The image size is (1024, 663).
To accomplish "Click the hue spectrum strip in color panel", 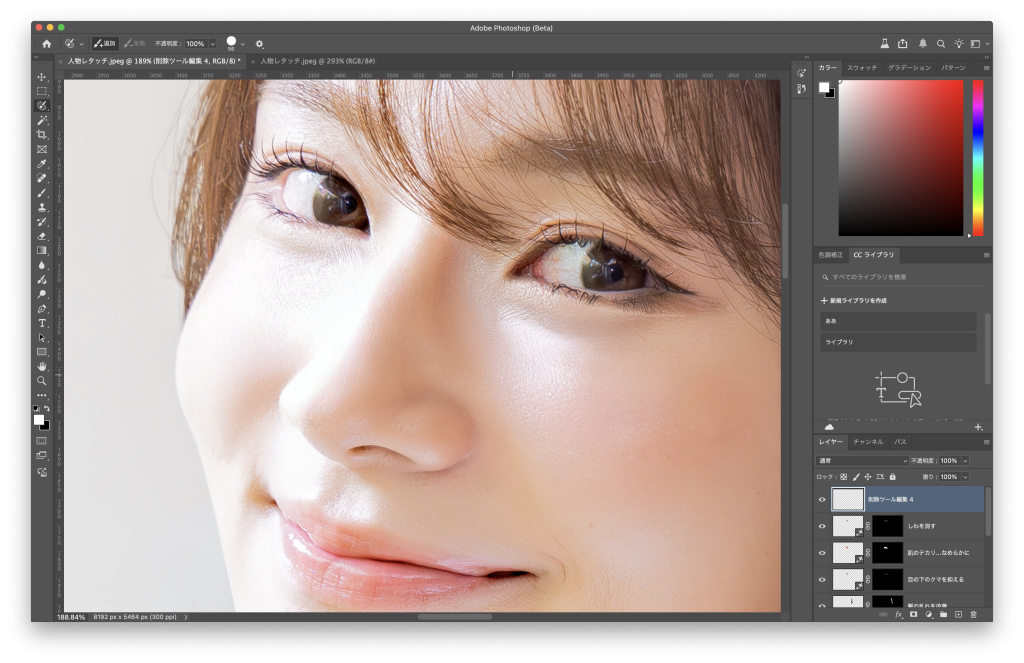I will pyautogui.click(x=978, y=157).
